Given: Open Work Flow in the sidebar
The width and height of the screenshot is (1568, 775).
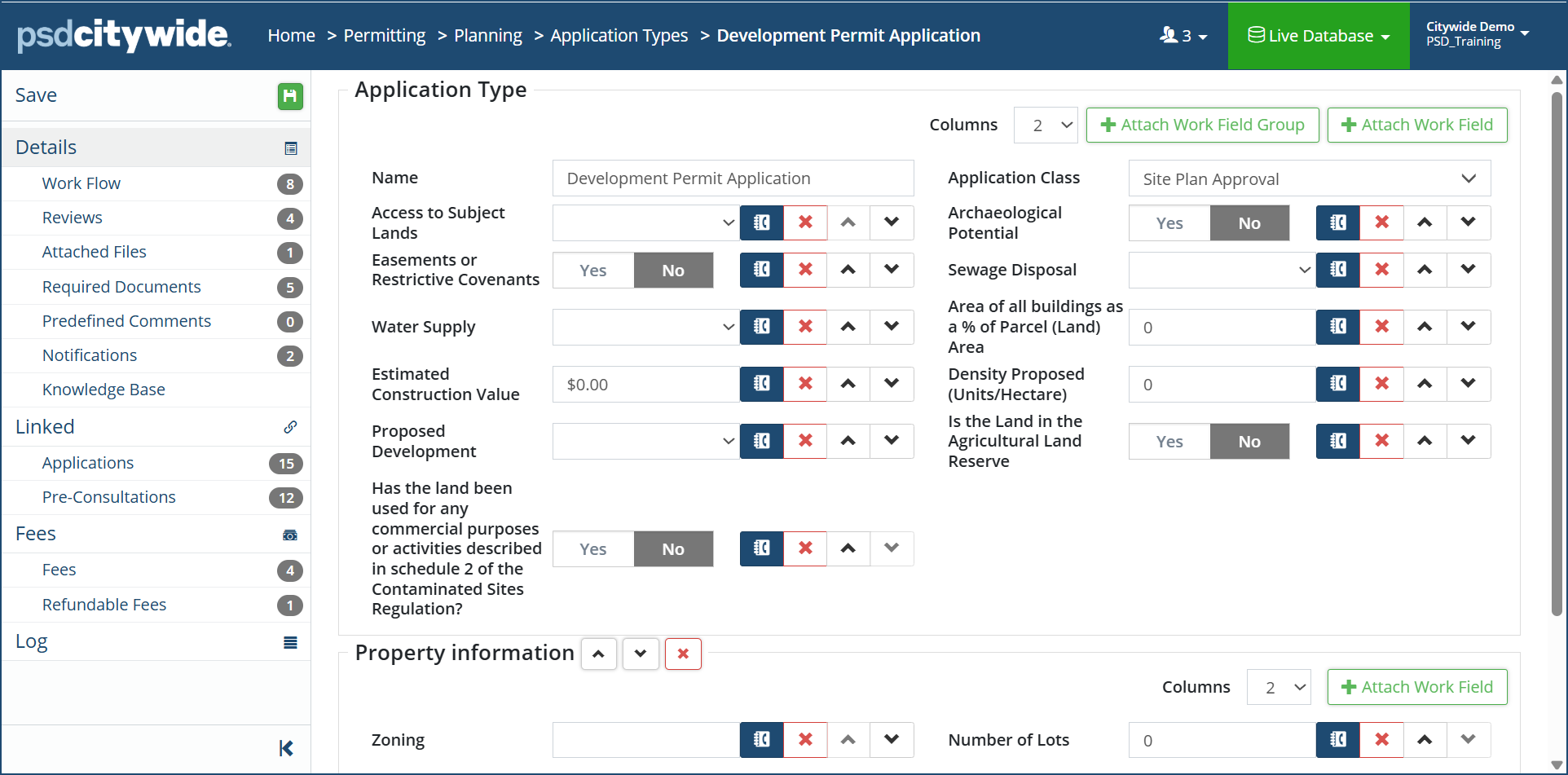Looking at the screenshot, I should pyautogui.click(x=81, y=183).
